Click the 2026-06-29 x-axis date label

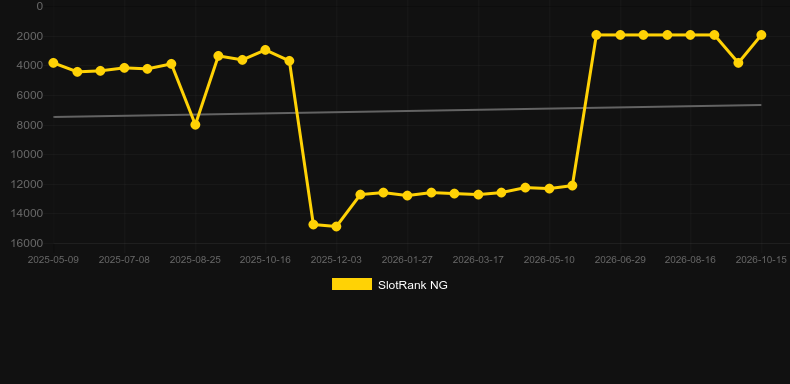coord(620,260)
